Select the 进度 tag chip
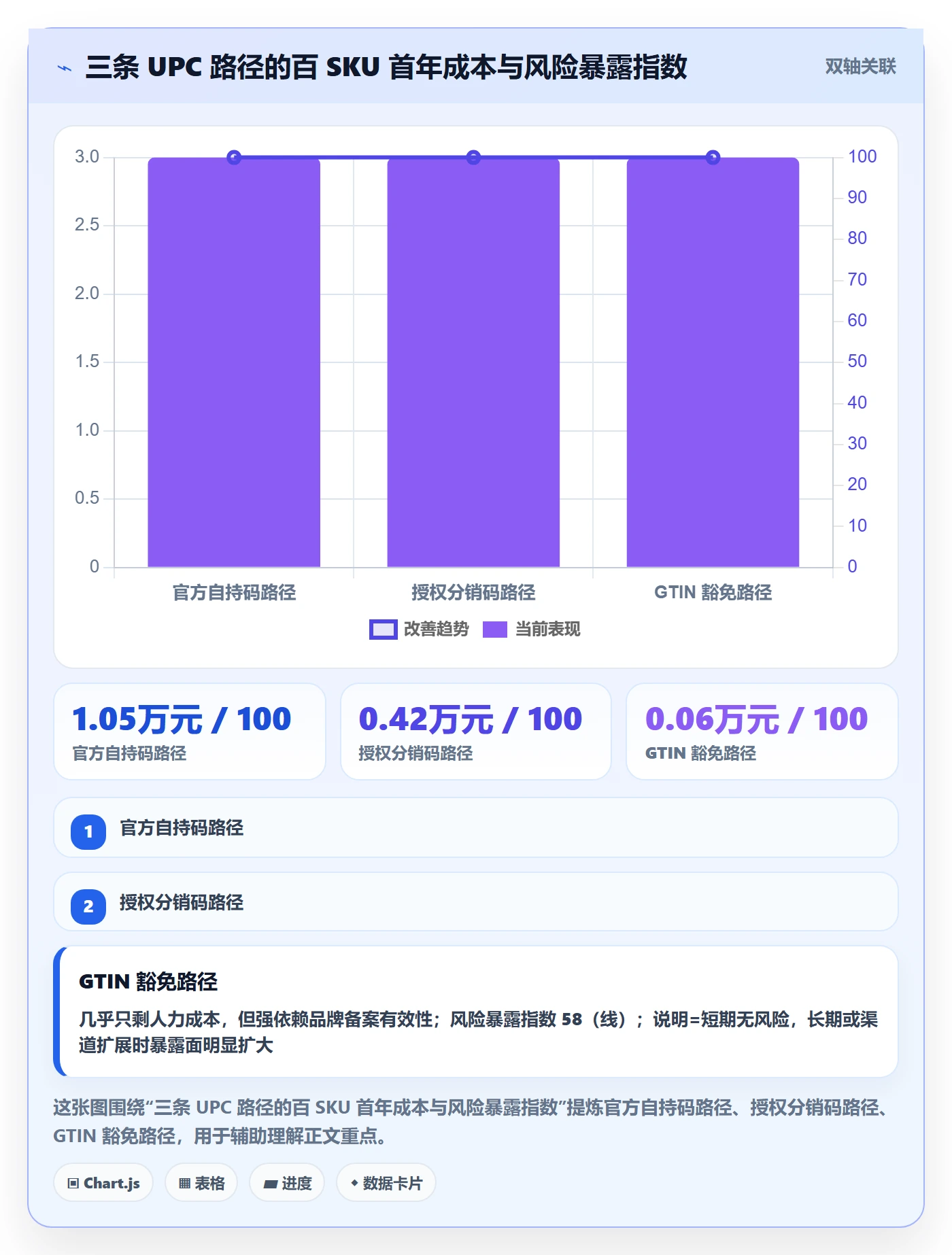Viewport: 952px width, 1255px height. pos(287,1183)
